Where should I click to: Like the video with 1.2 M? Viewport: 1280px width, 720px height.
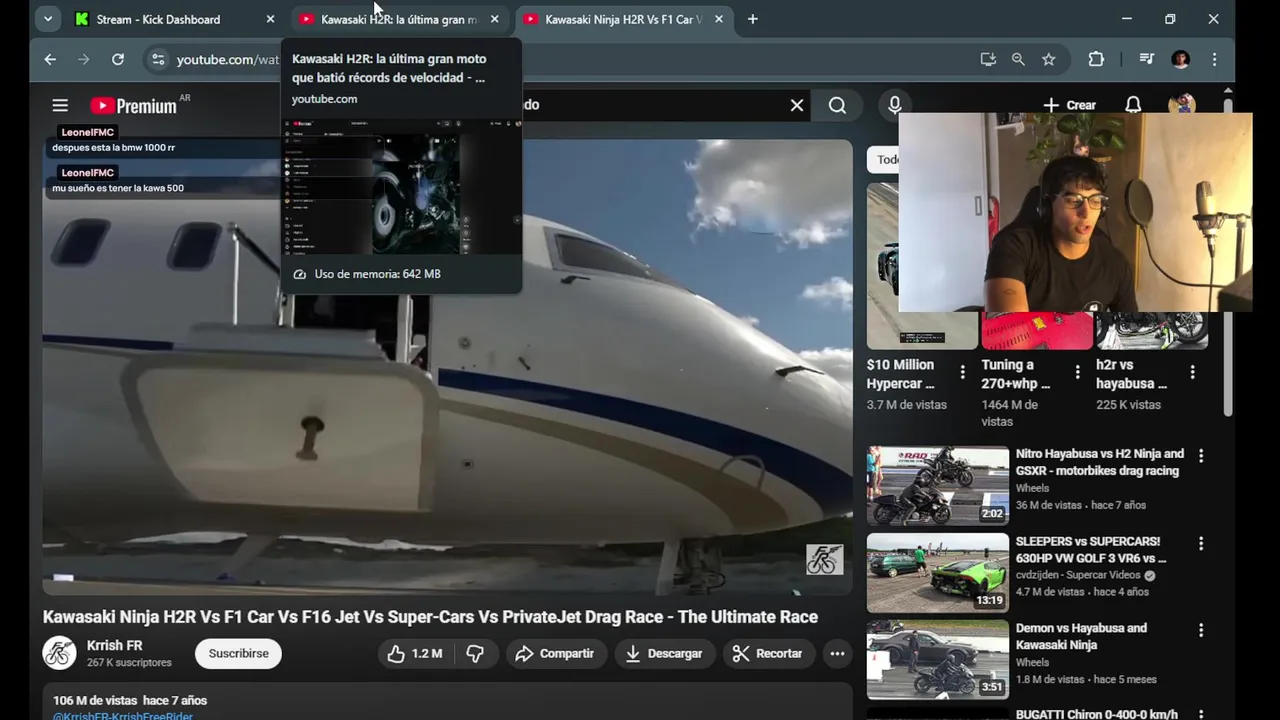[415, 653]
